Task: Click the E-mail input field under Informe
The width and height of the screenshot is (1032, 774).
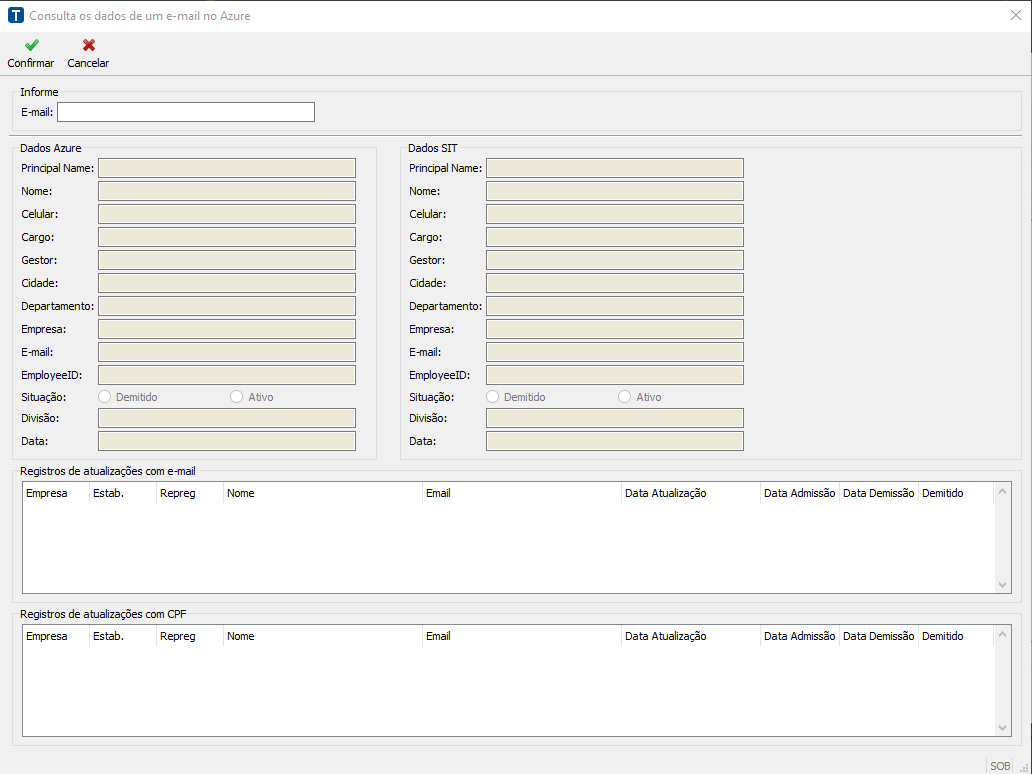Action: [x=186, y=112]
